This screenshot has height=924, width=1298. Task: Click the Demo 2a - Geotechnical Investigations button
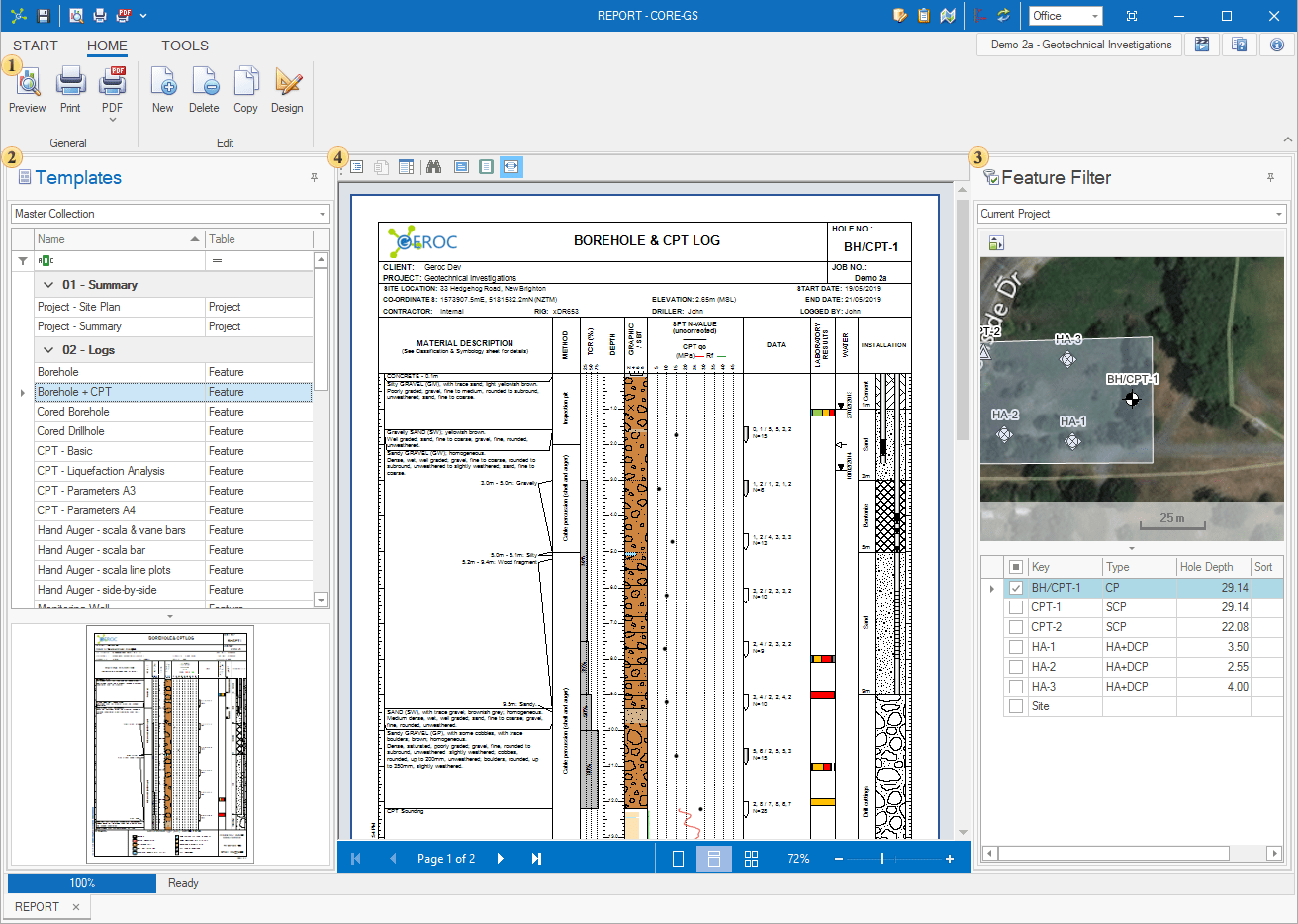point(1080,45)
